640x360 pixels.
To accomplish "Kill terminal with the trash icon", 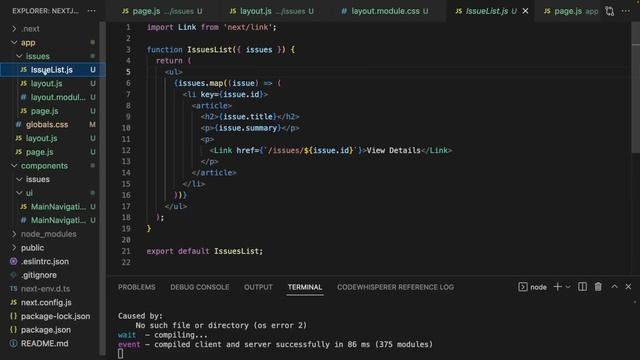I will 598,287.
